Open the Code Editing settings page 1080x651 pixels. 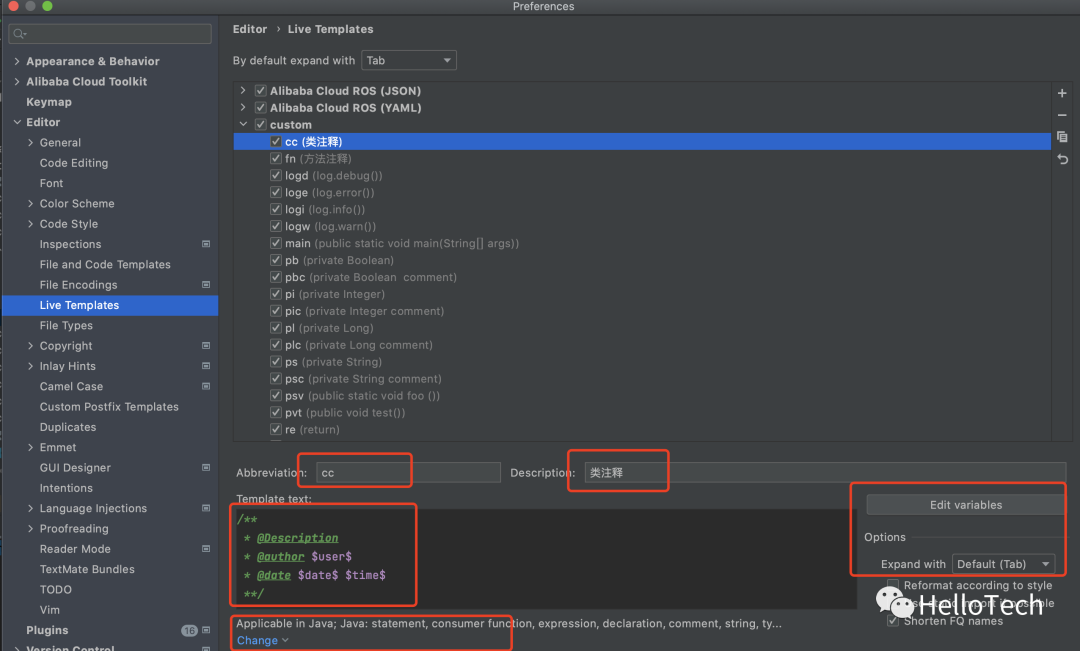coord(74,163)
